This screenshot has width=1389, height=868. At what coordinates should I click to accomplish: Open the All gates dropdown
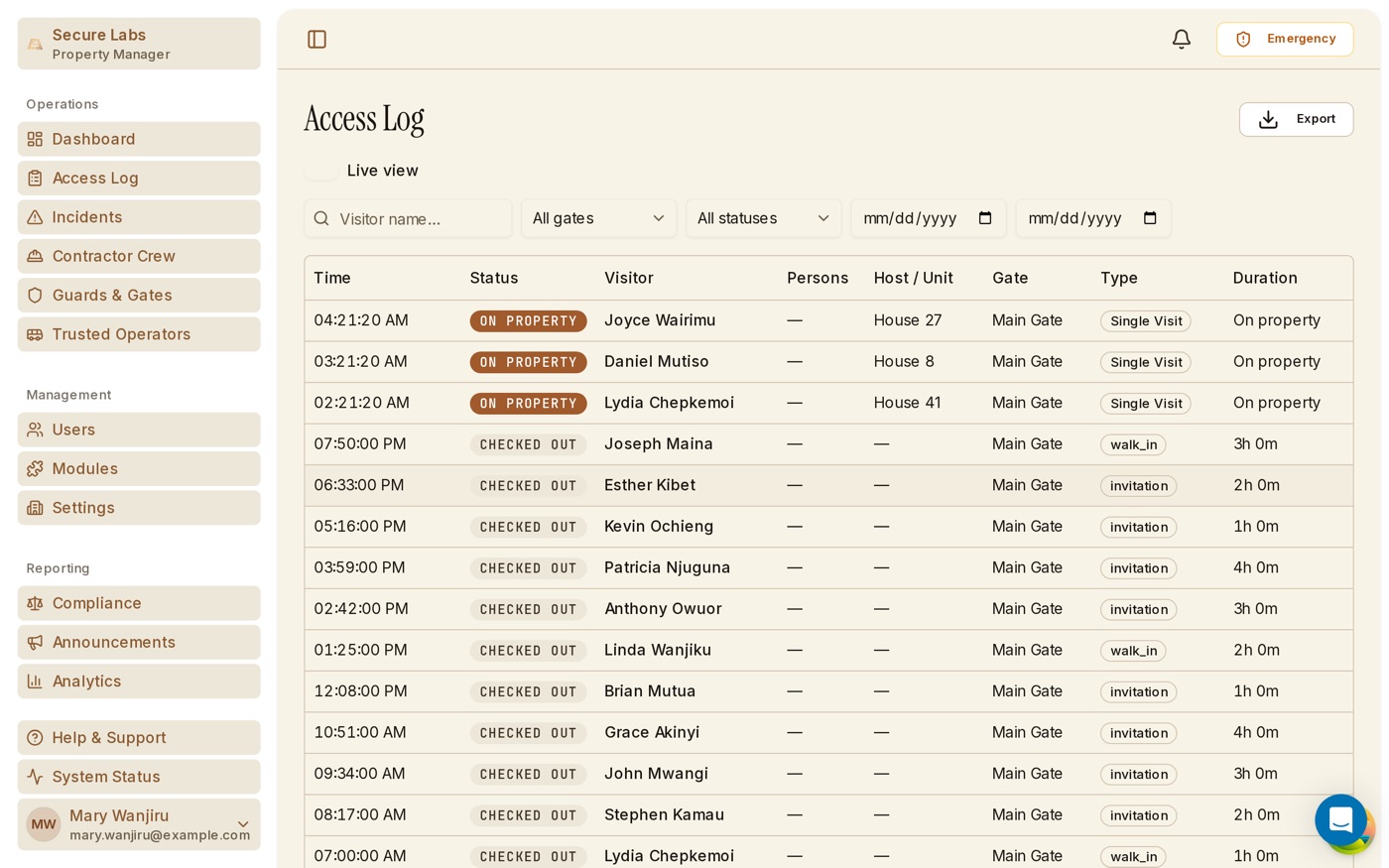pos(598,218)
